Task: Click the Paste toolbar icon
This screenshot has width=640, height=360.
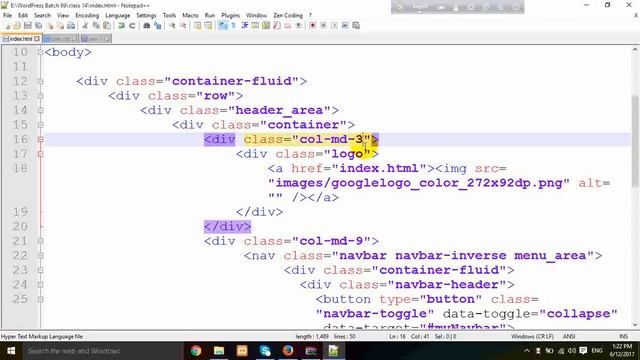Action: pos(107,25)
